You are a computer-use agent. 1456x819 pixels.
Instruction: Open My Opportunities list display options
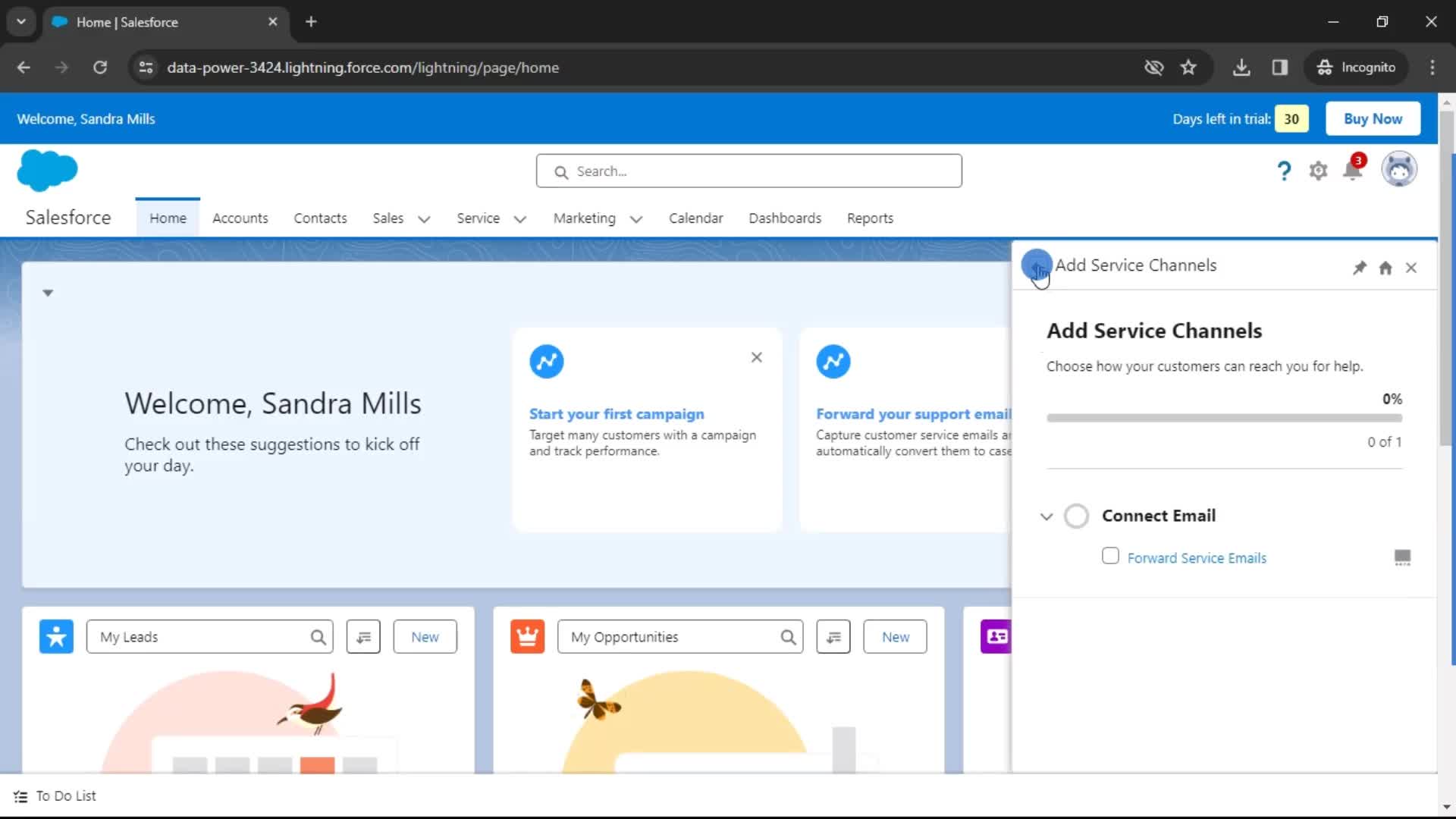tap(833, 637)
